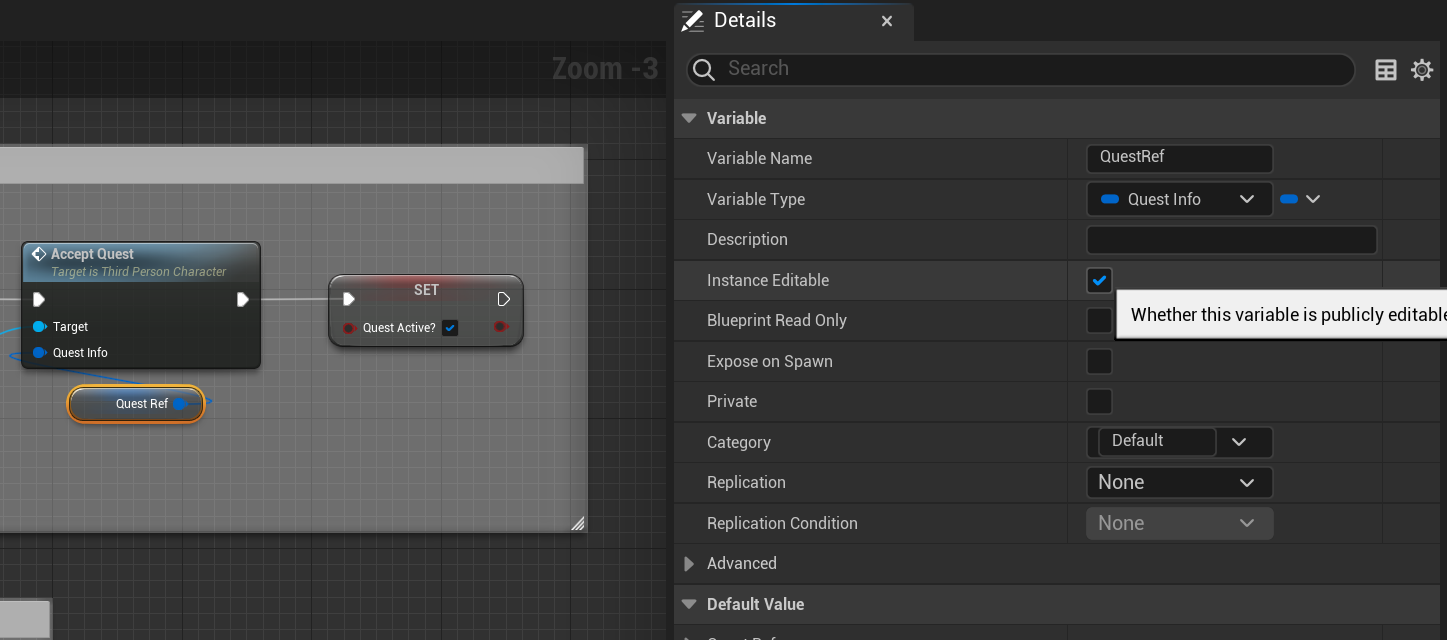Open the Replication dropdown
1447x640 pixels.
click(1179, 483)
